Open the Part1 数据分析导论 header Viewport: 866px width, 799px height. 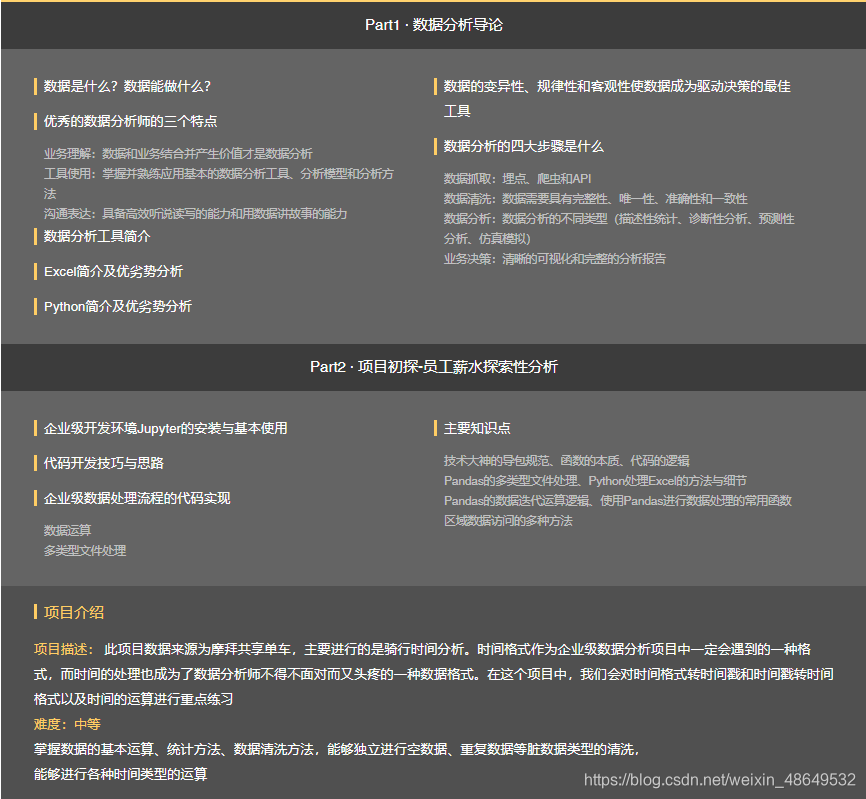(433, 23)
